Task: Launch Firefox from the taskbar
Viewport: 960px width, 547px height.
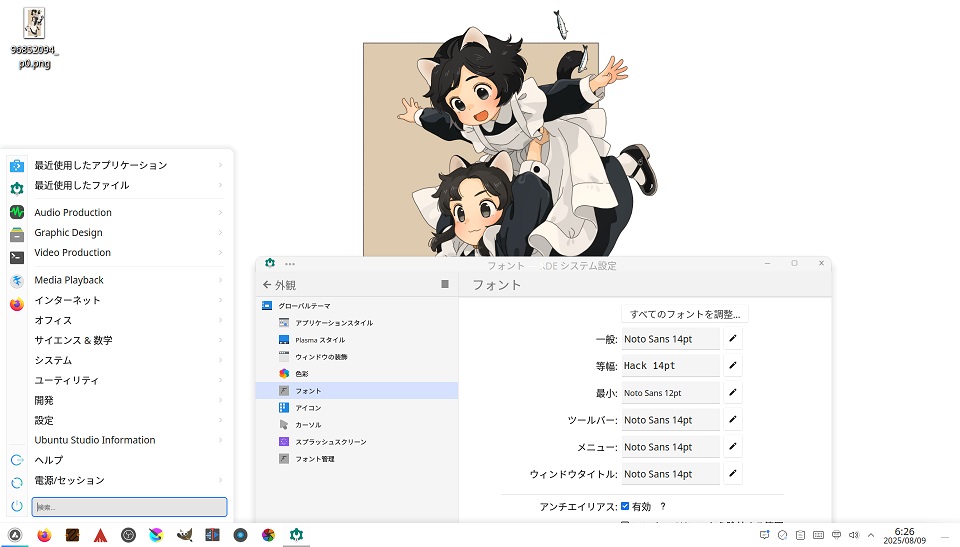Action: click(x=44, y=535)
